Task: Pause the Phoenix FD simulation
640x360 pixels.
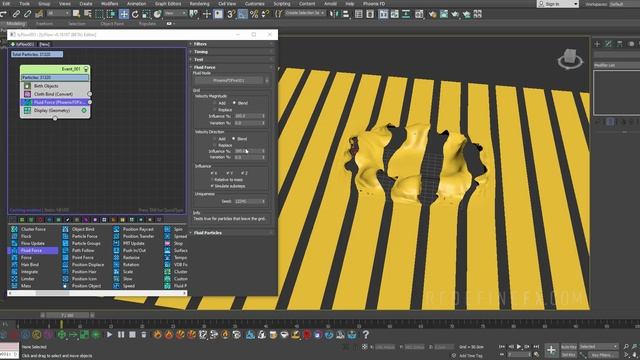Action: 121,335
